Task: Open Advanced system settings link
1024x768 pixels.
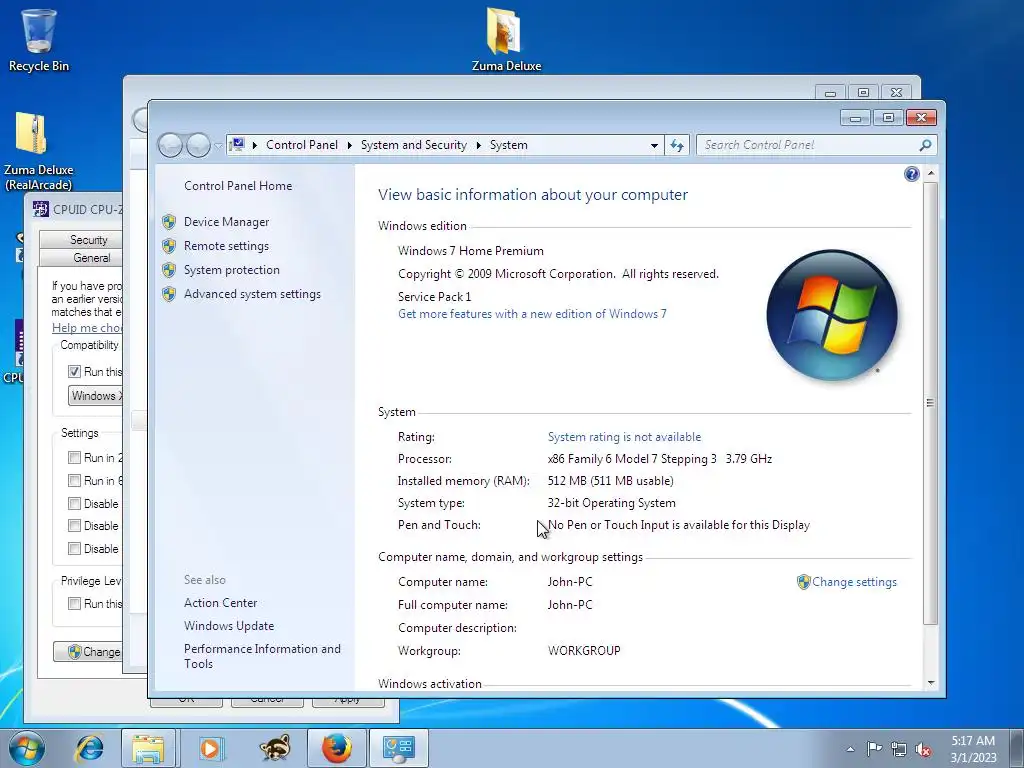Action: tap(252, 294)
